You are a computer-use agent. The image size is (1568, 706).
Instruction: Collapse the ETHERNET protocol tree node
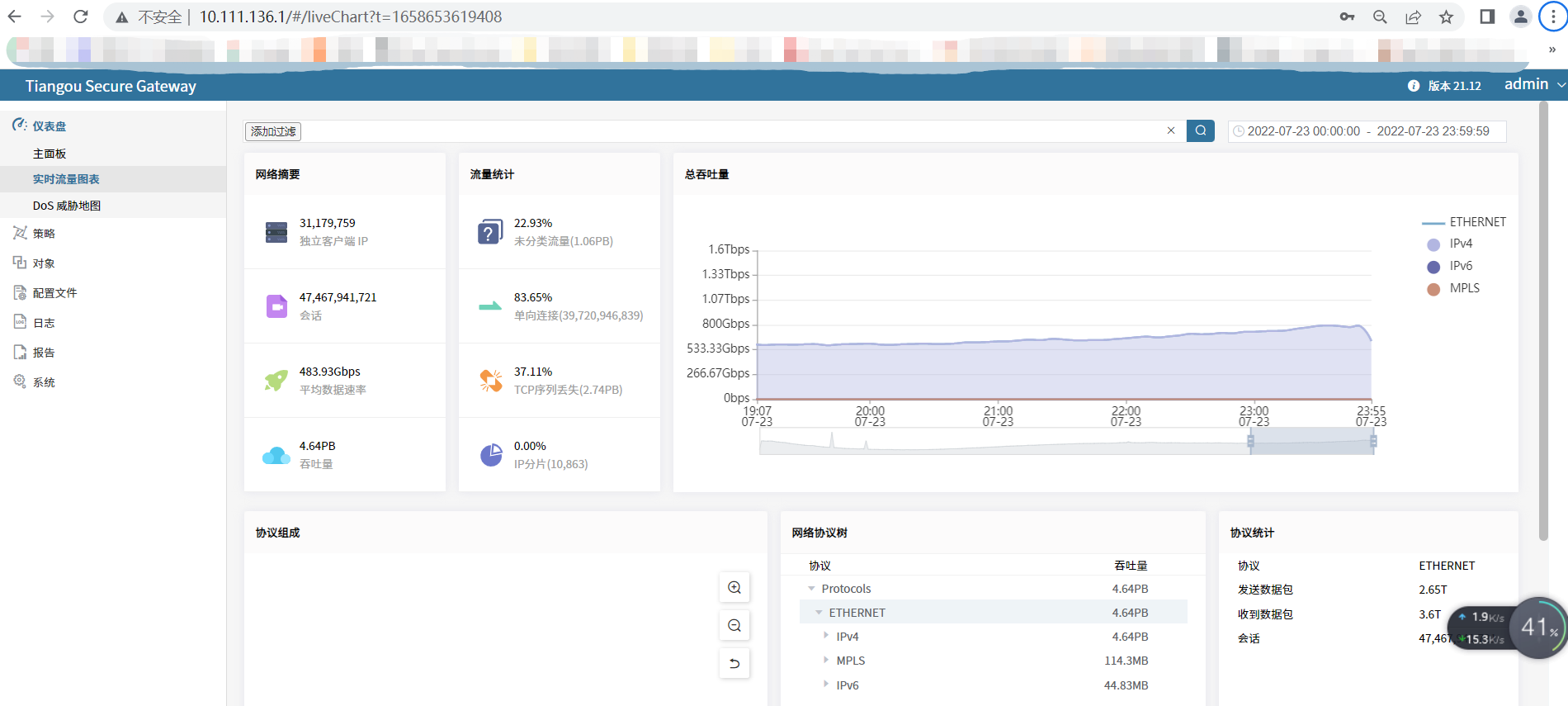click(x=819, y=613)
